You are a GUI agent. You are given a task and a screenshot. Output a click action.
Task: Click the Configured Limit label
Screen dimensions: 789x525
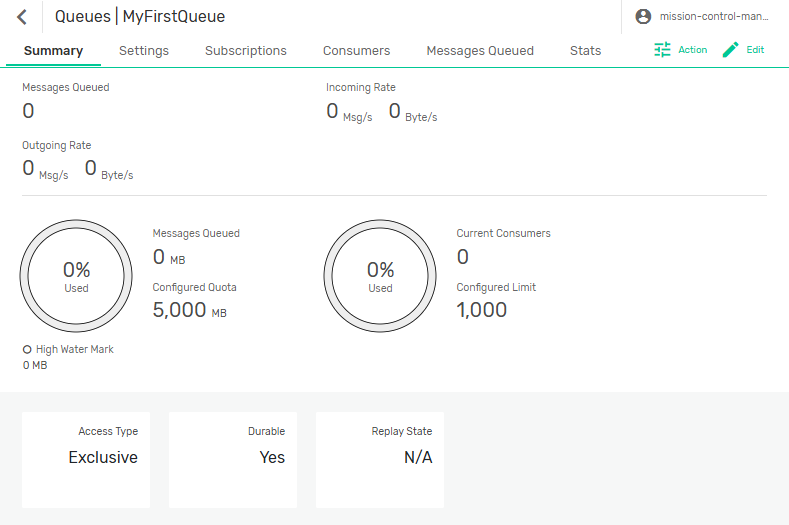coord(496,287)
